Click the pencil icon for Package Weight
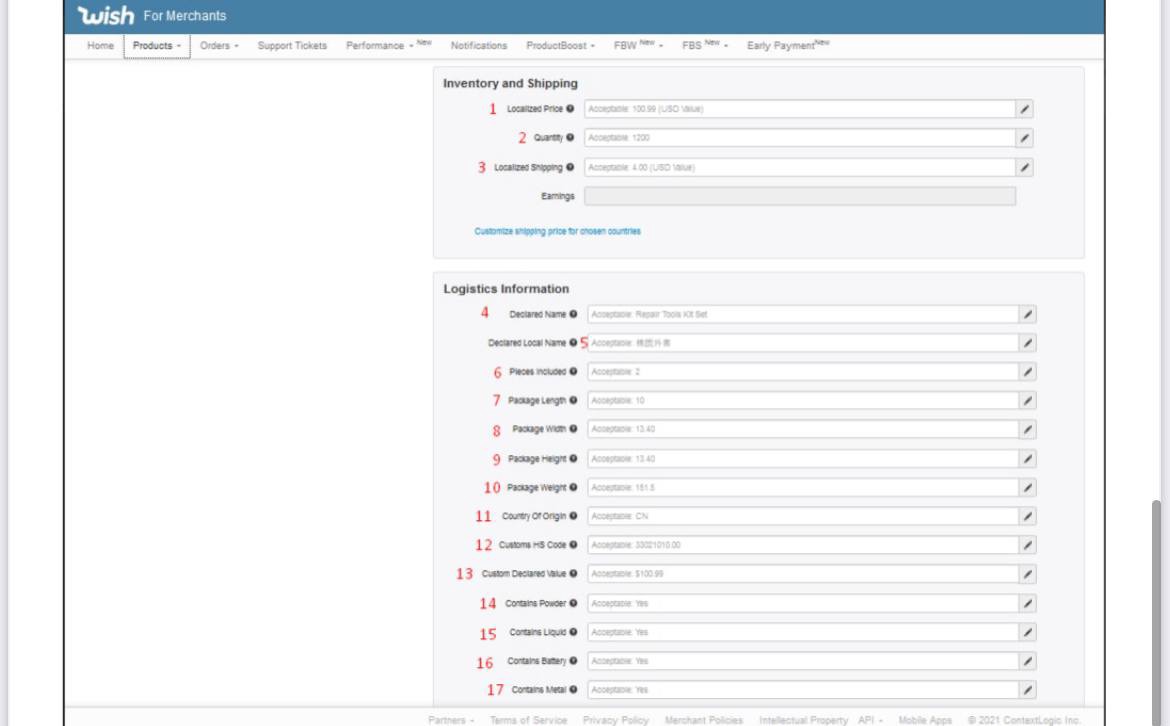1170x726 pixels. pyautogui.click(x=1027, y=487)
